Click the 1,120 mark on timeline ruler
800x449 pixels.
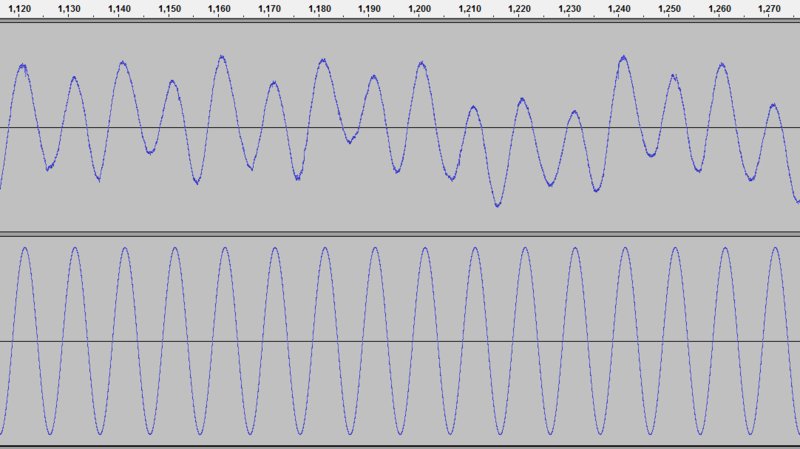click(19, 9)
